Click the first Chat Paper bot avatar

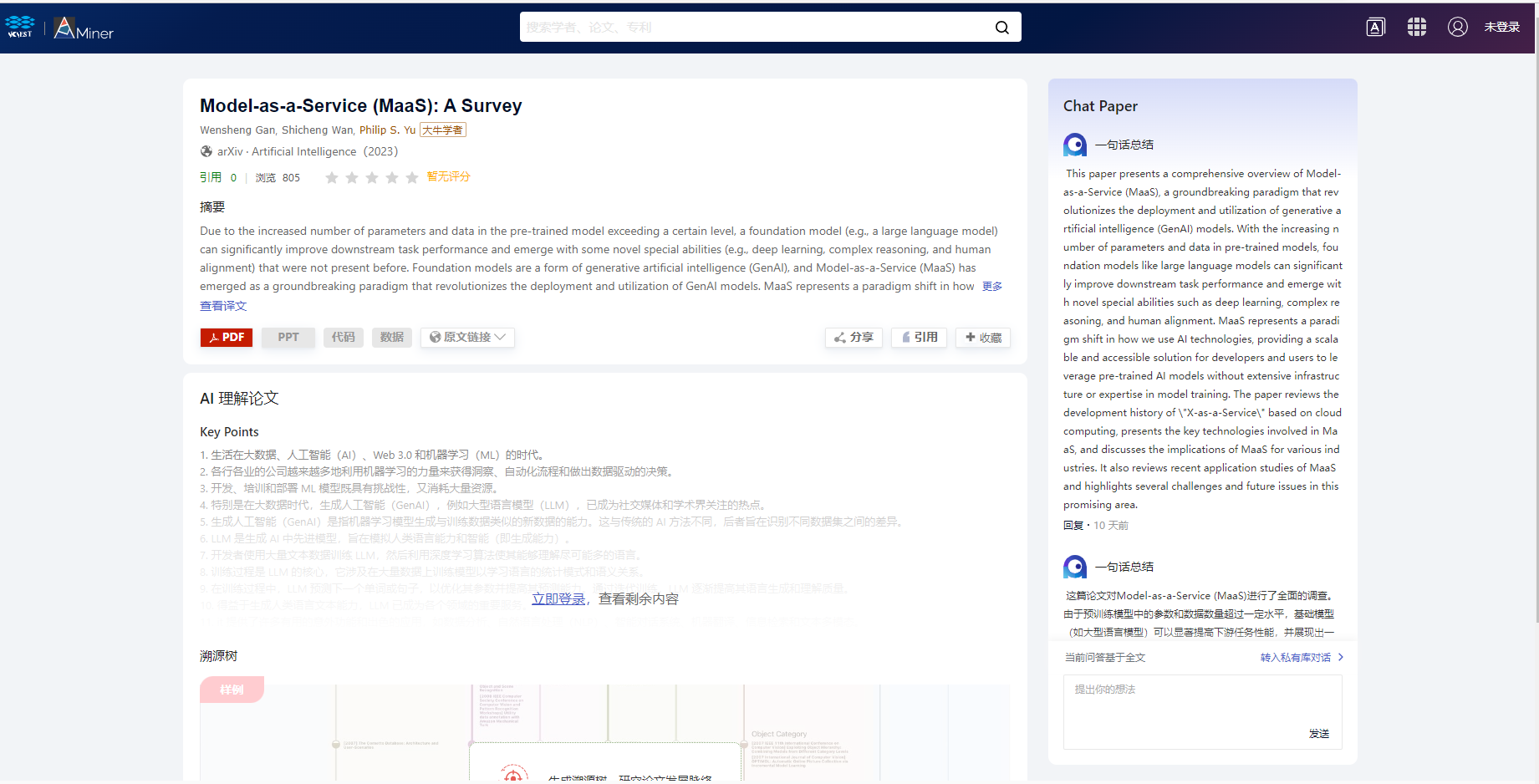1075,145
